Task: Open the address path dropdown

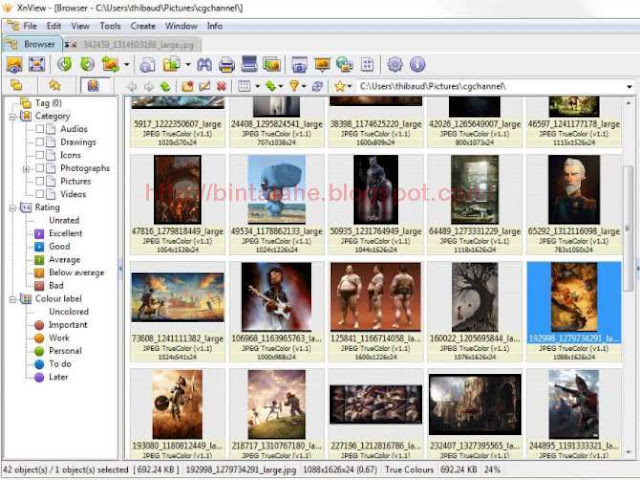Action: click(x=629, y=87)
